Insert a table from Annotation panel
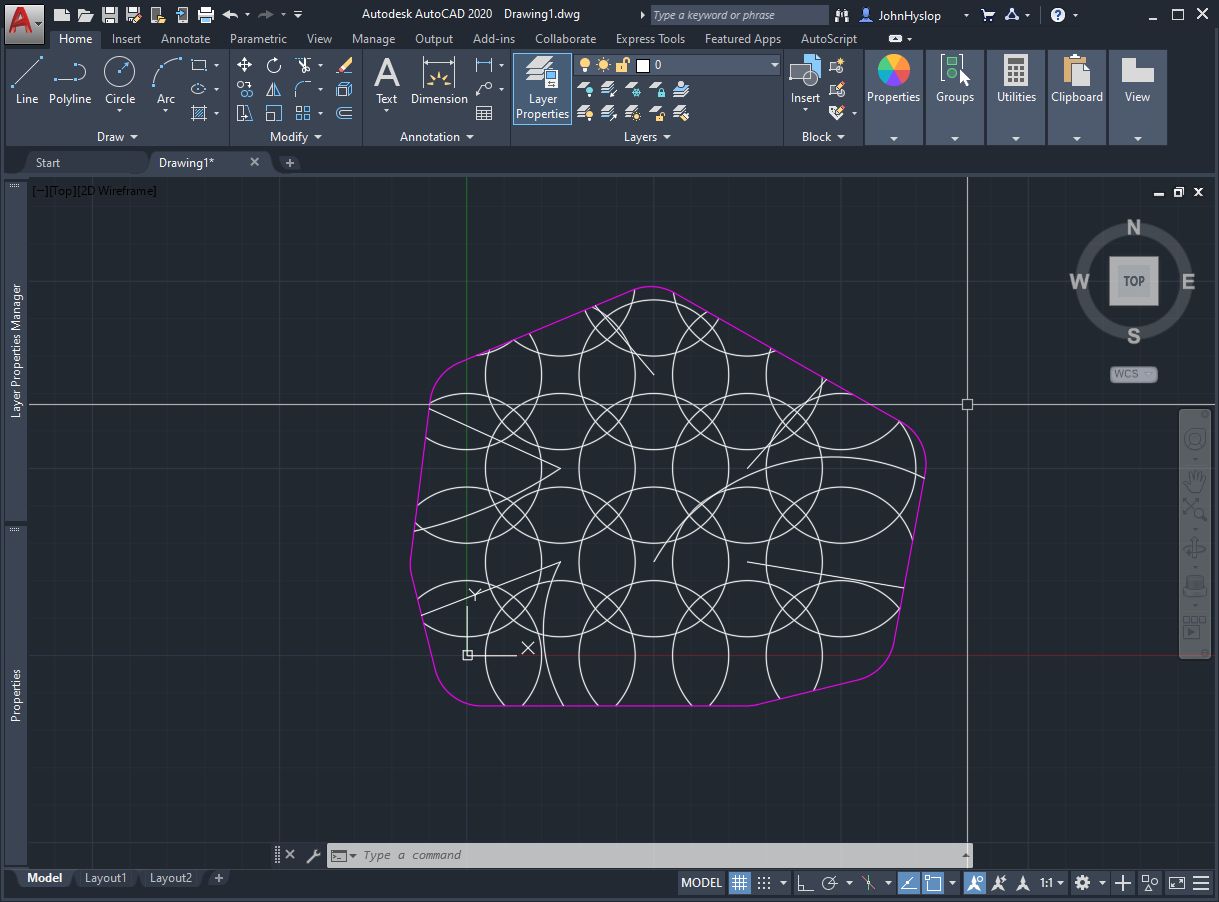 coord(484,113)
